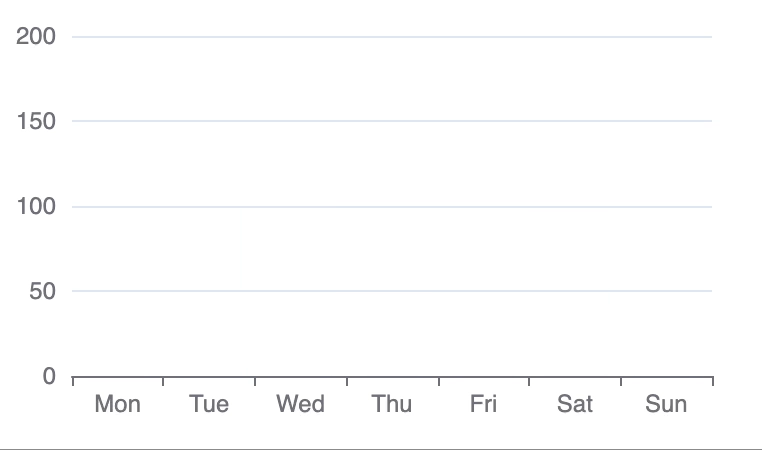Viewport: 762px width, 450px height.
Task: Select the tick mark between Sat and Sun
Action: click(x=621, y=381)
